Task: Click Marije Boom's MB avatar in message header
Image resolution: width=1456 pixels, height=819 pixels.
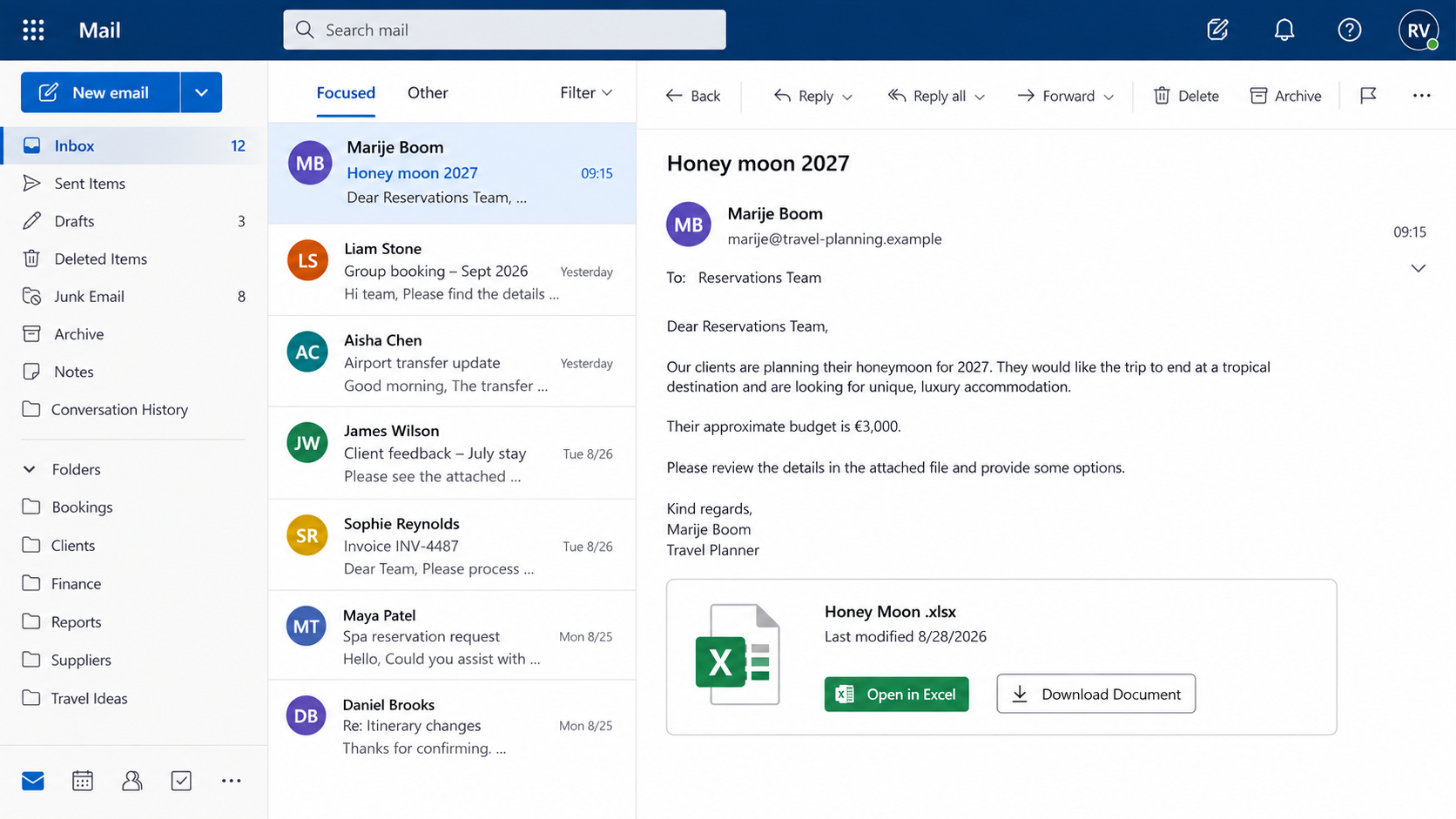Action: (x=688, y=225)
